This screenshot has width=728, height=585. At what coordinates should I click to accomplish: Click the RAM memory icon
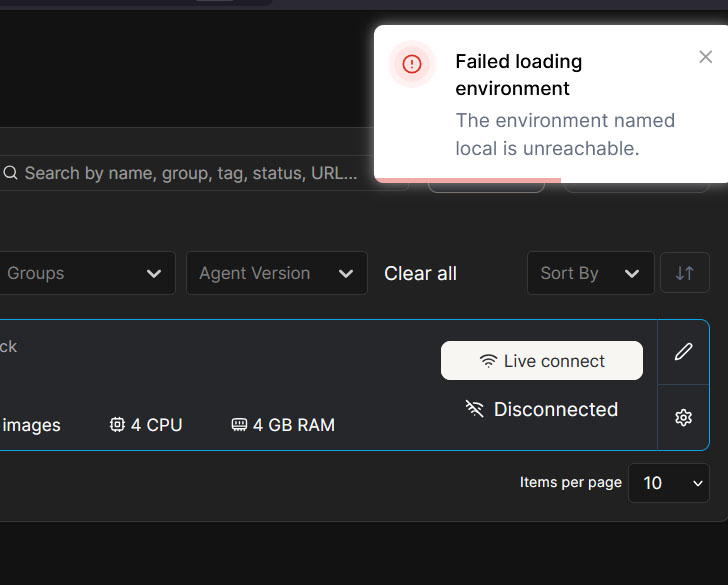click(239, 425)
